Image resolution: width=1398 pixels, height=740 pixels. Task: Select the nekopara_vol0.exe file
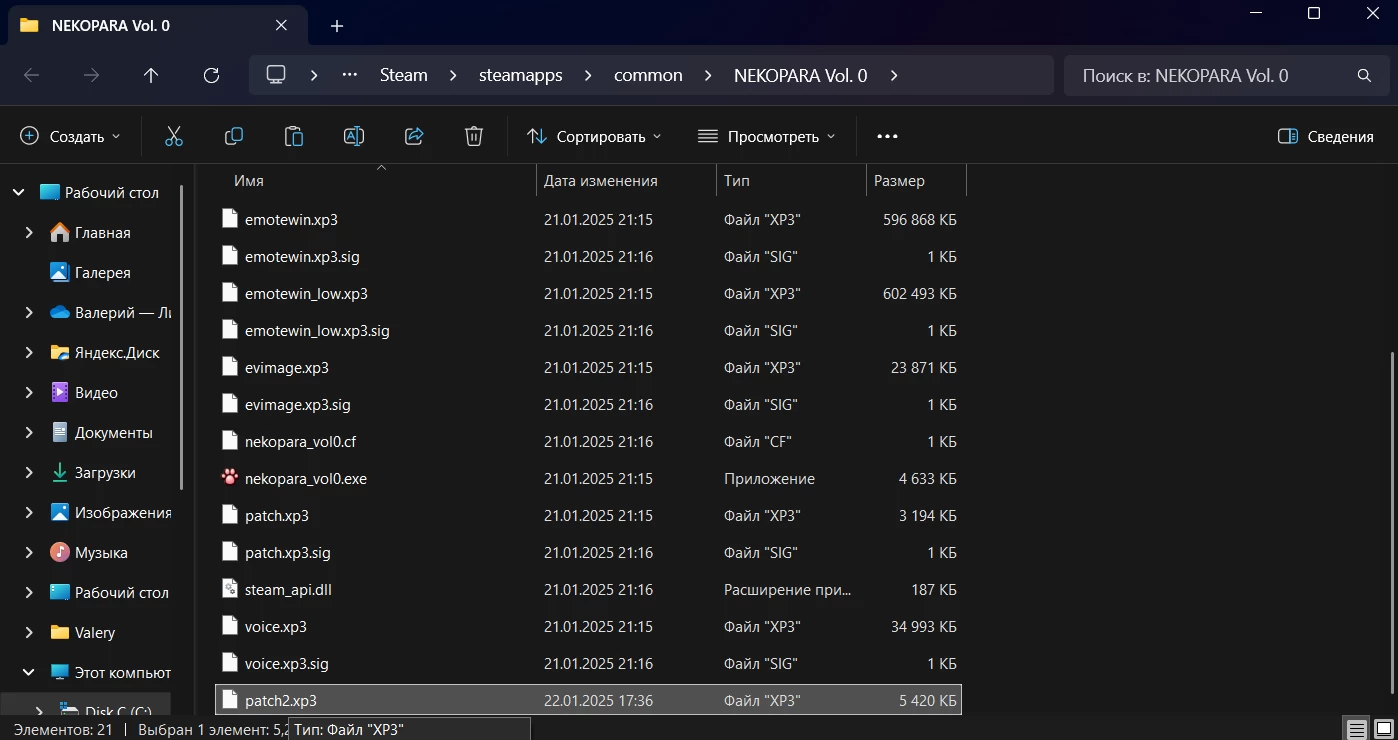click(x=305, y=479)
